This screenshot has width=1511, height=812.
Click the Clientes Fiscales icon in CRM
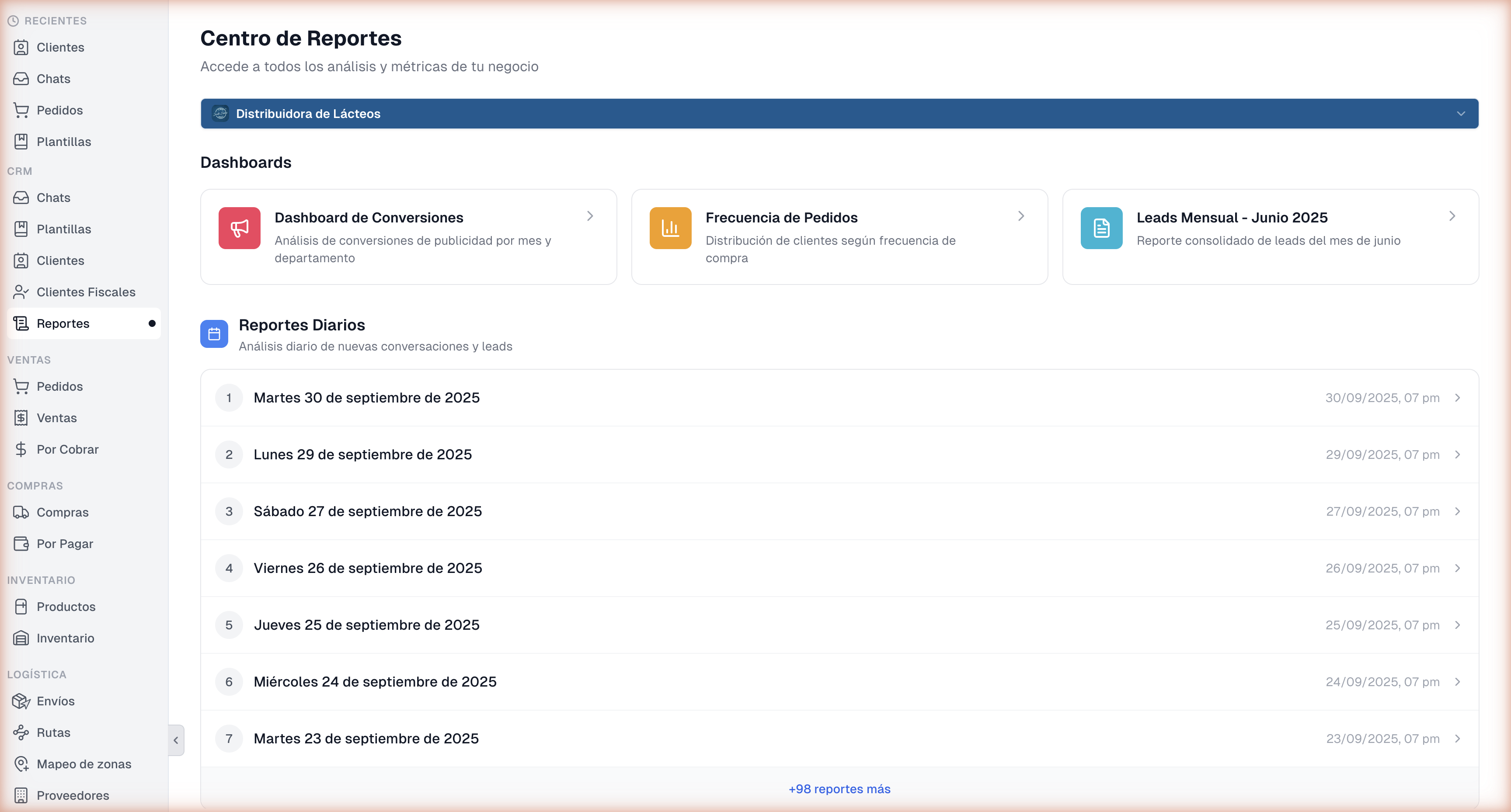21,291
